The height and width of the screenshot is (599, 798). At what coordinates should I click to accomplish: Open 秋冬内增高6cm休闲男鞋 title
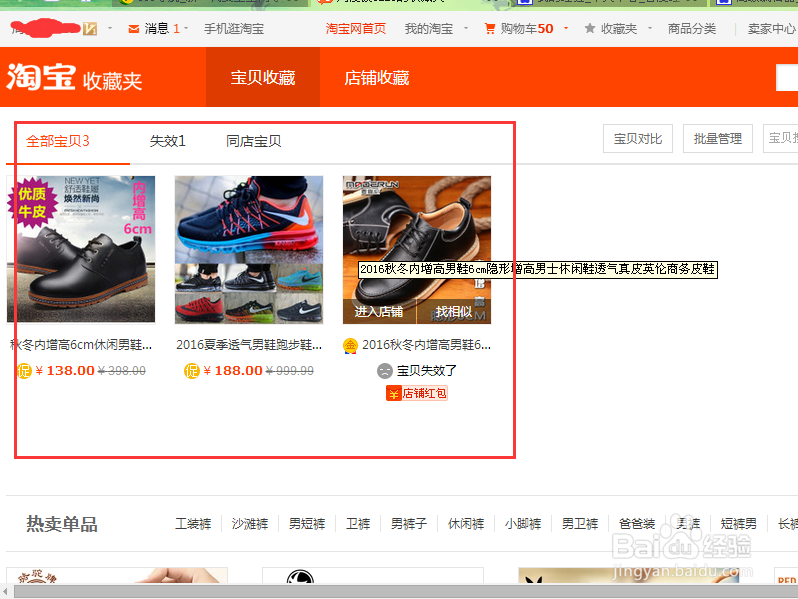(x=81, y=345)
